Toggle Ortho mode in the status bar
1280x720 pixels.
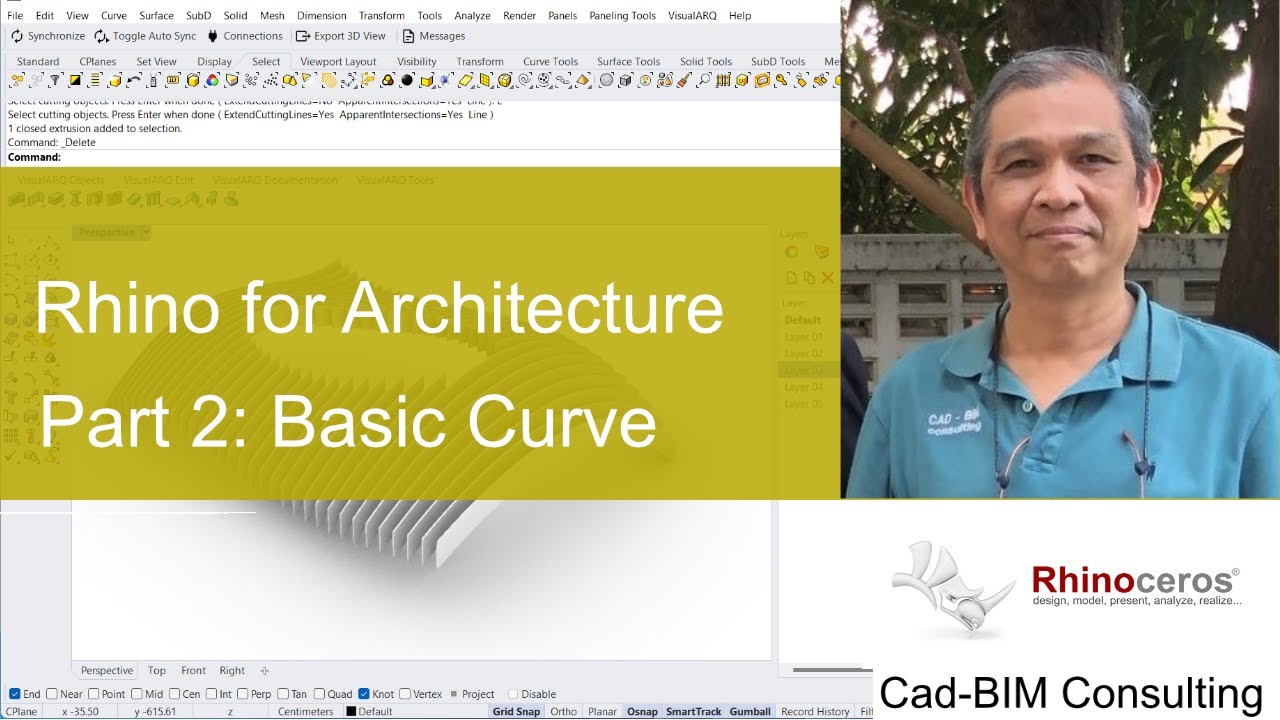click(563, 712)
